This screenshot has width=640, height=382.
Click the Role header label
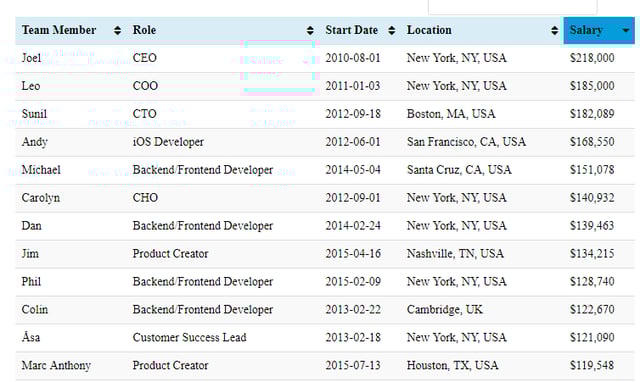(144, 30)
